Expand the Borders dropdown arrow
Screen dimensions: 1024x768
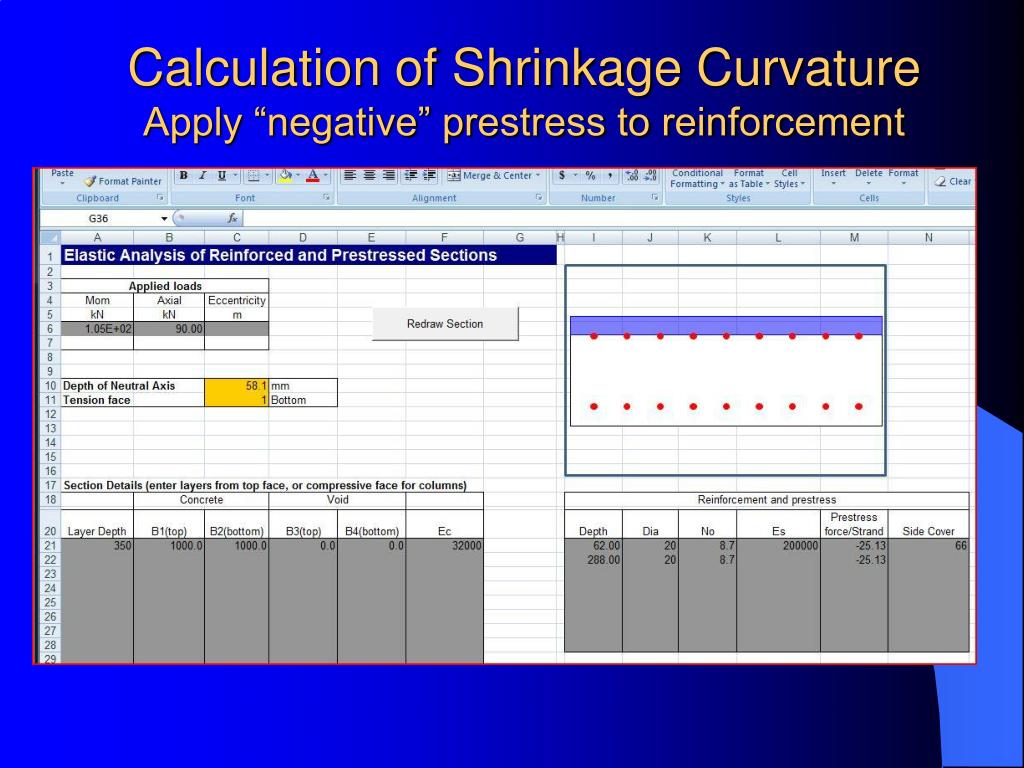tap(265, 175)
